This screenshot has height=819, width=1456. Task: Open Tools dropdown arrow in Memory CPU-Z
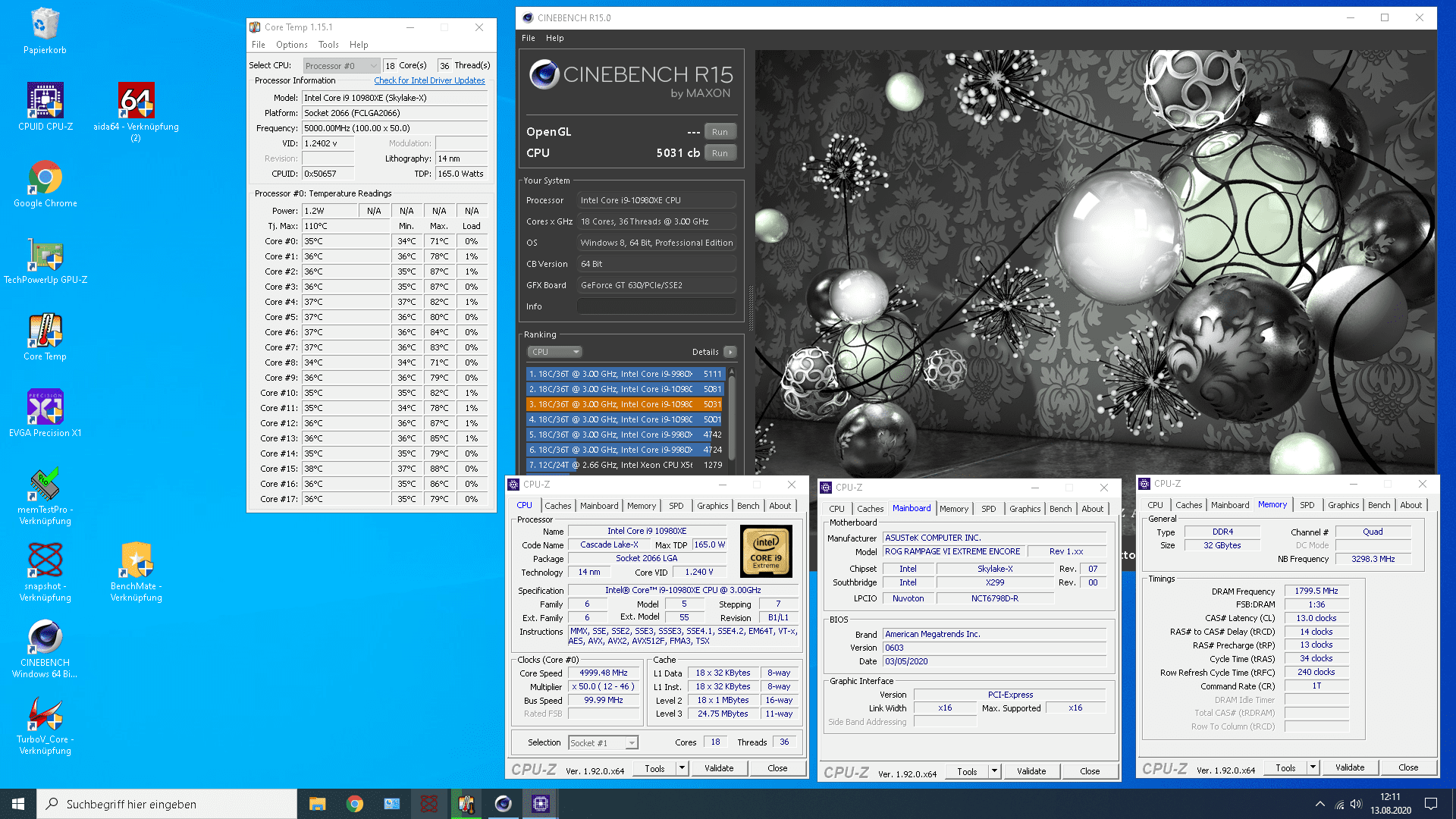pos(1313,767)
